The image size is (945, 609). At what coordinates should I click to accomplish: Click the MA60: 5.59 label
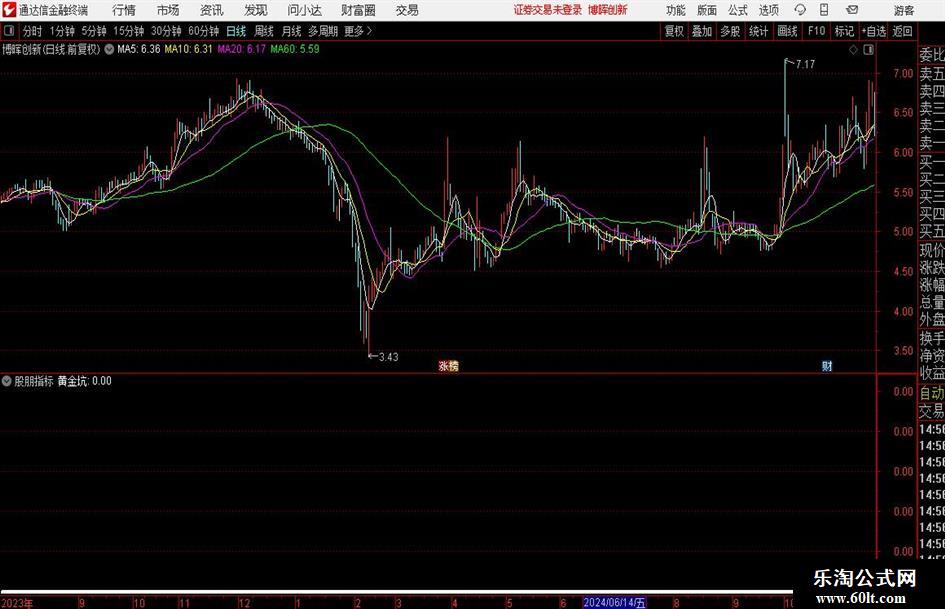coord(295,49)
